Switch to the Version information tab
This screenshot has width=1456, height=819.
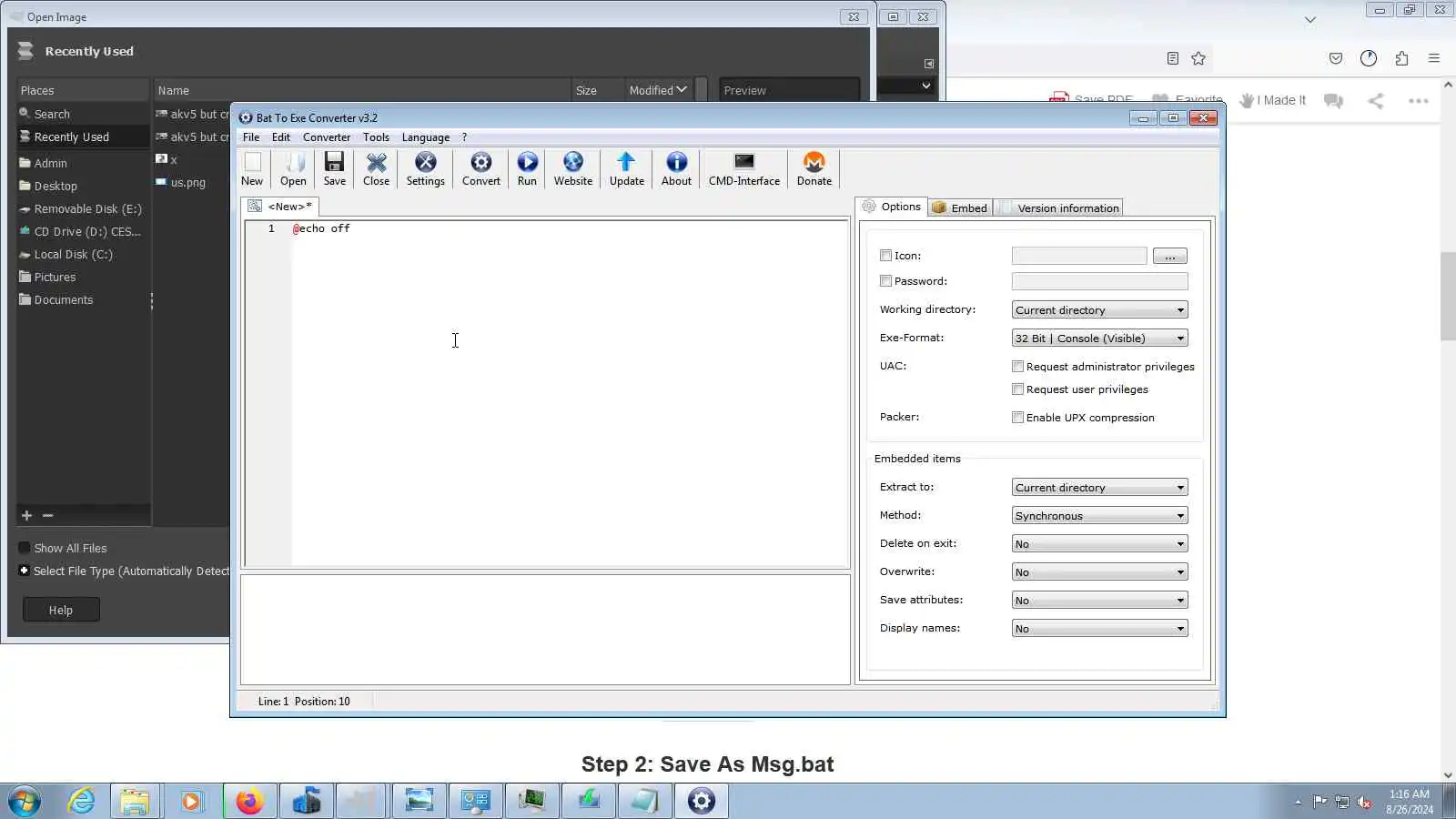click(x=1058, y=208)
